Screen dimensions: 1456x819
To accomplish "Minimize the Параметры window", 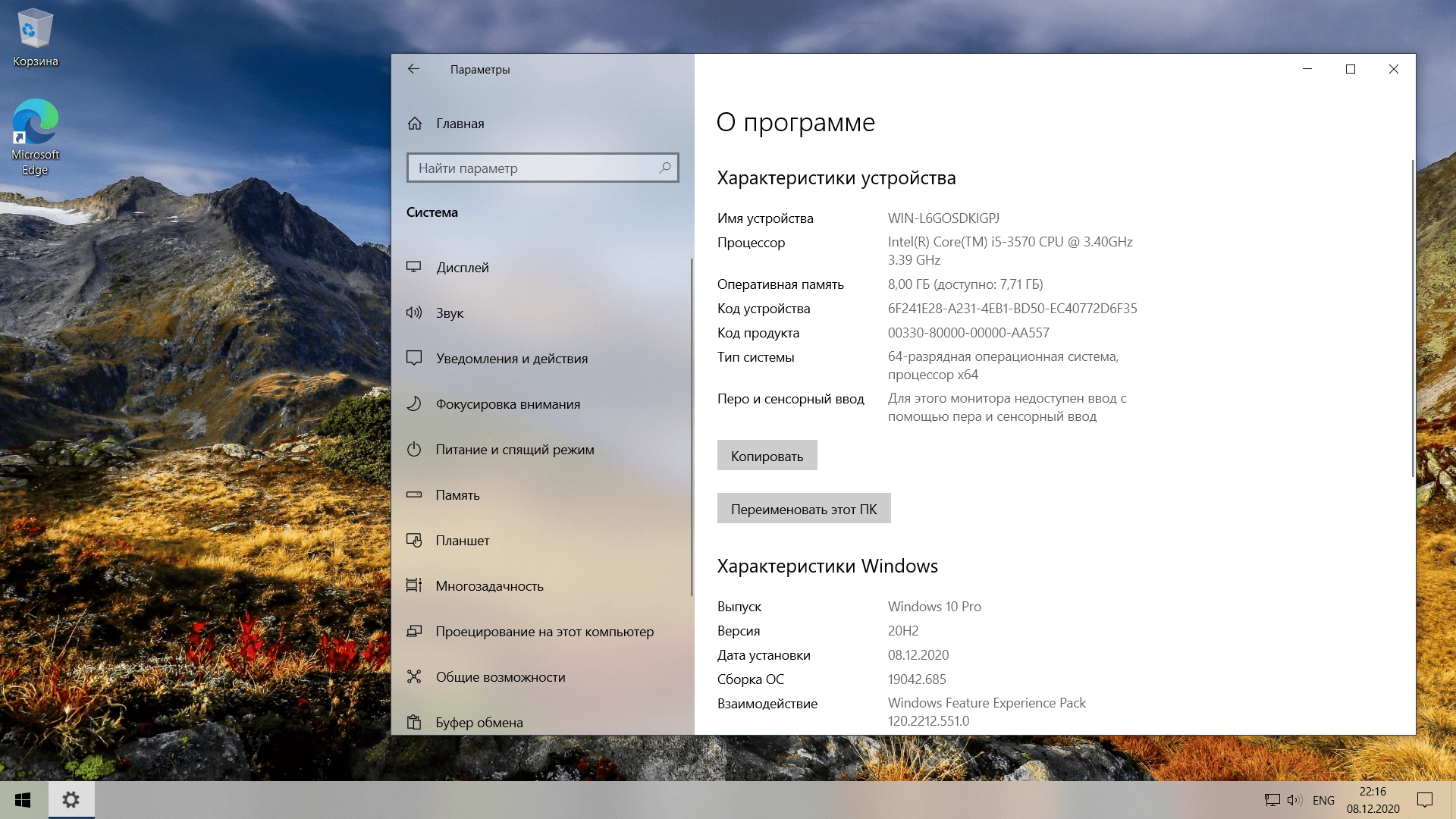I will (x=1307, y=69).
